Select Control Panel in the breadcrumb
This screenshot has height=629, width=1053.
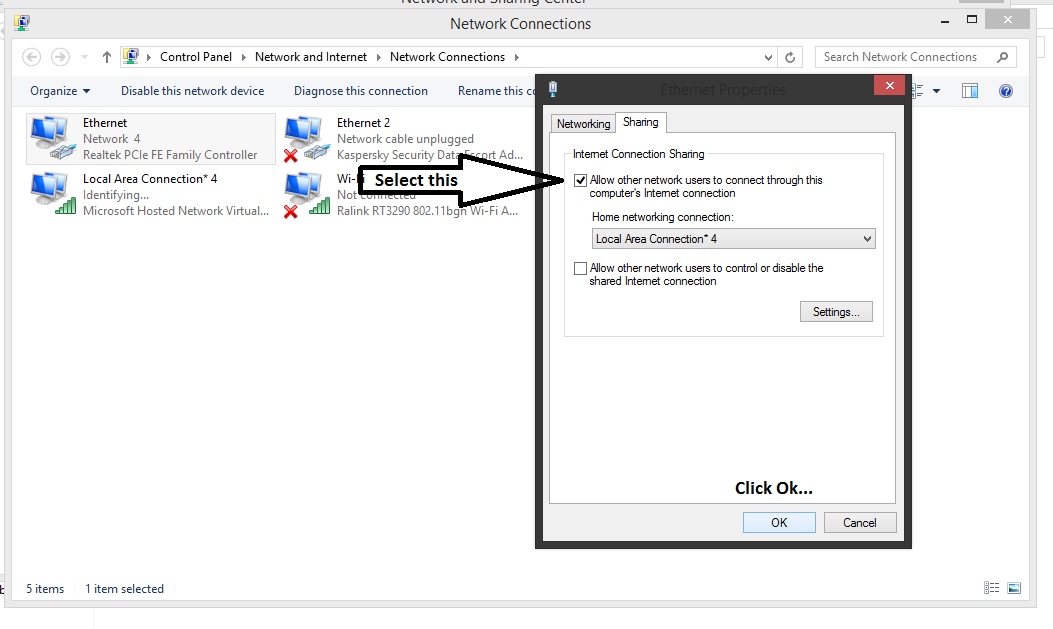195,57
